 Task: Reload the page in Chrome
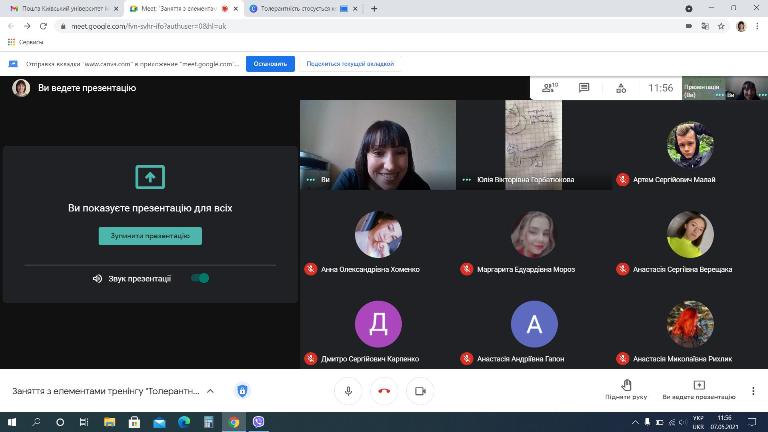coord(43,26)
